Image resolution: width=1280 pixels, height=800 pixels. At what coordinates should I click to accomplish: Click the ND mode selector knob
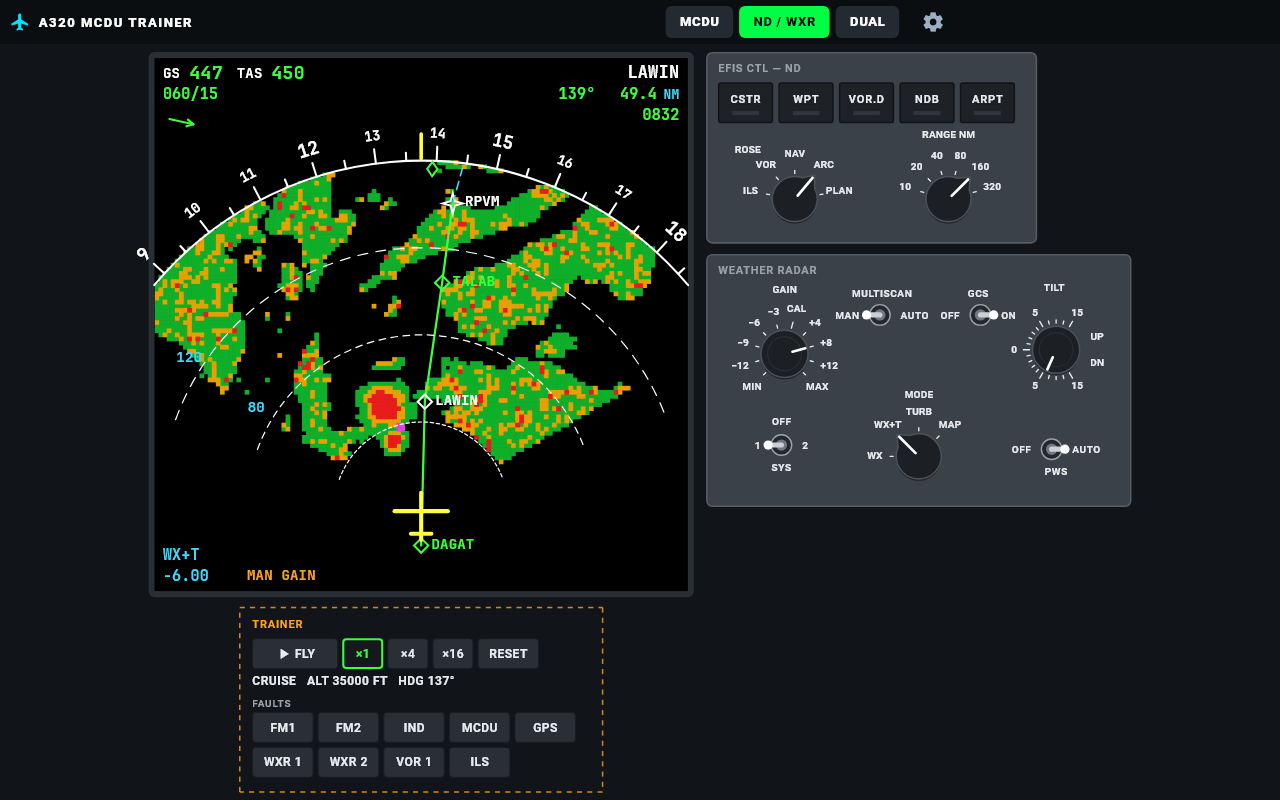(x=795, y=199)
